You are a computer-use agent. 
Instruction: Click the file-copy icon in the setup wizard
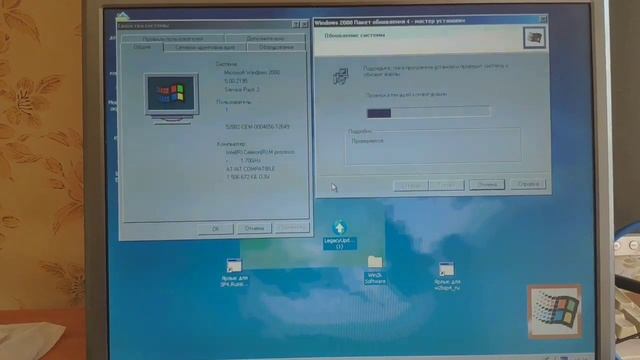coord(341,76)
